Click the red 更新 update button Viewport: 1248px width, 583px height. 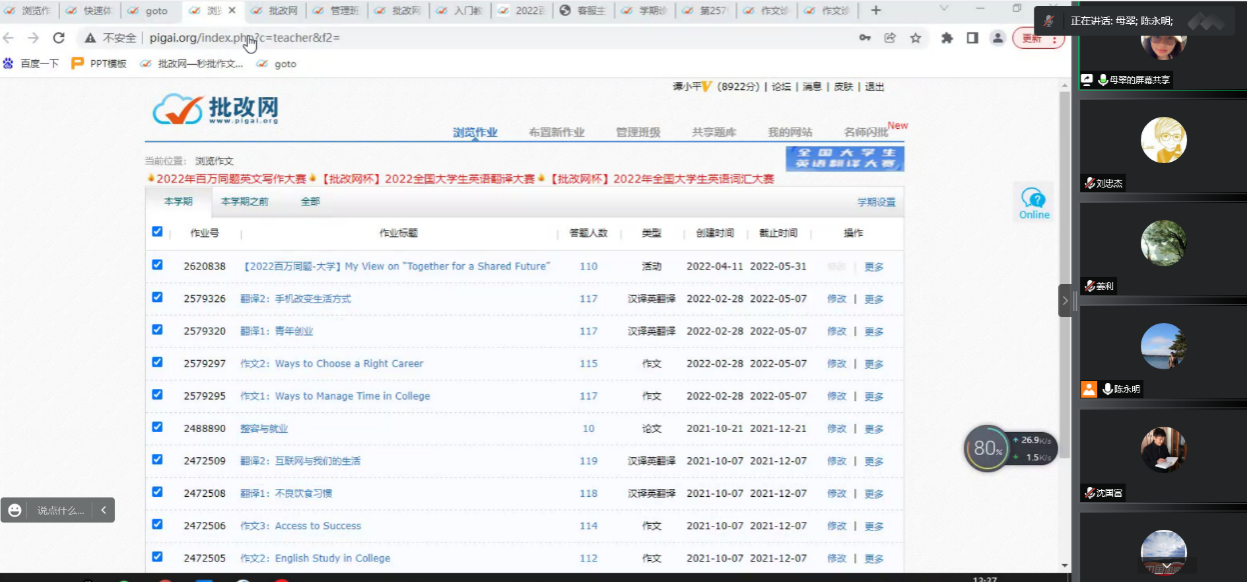(1038, 38)
